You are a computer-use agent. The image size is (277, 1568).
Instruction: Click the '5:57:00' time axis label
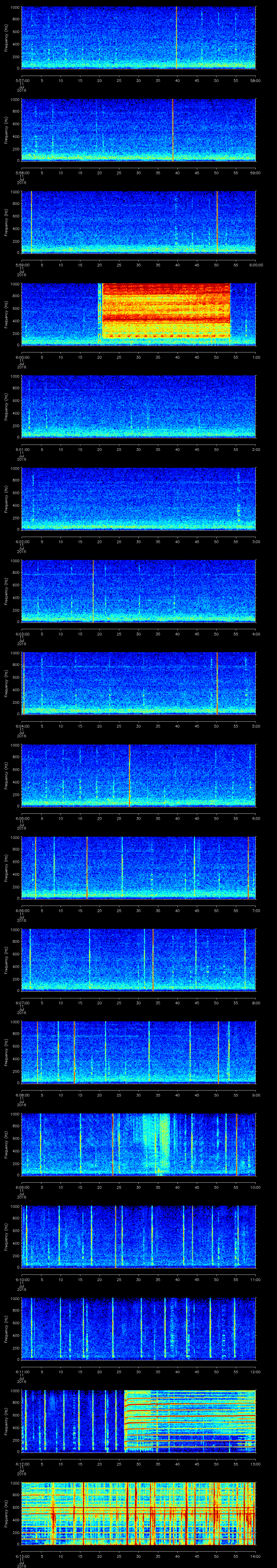point(22,80)
